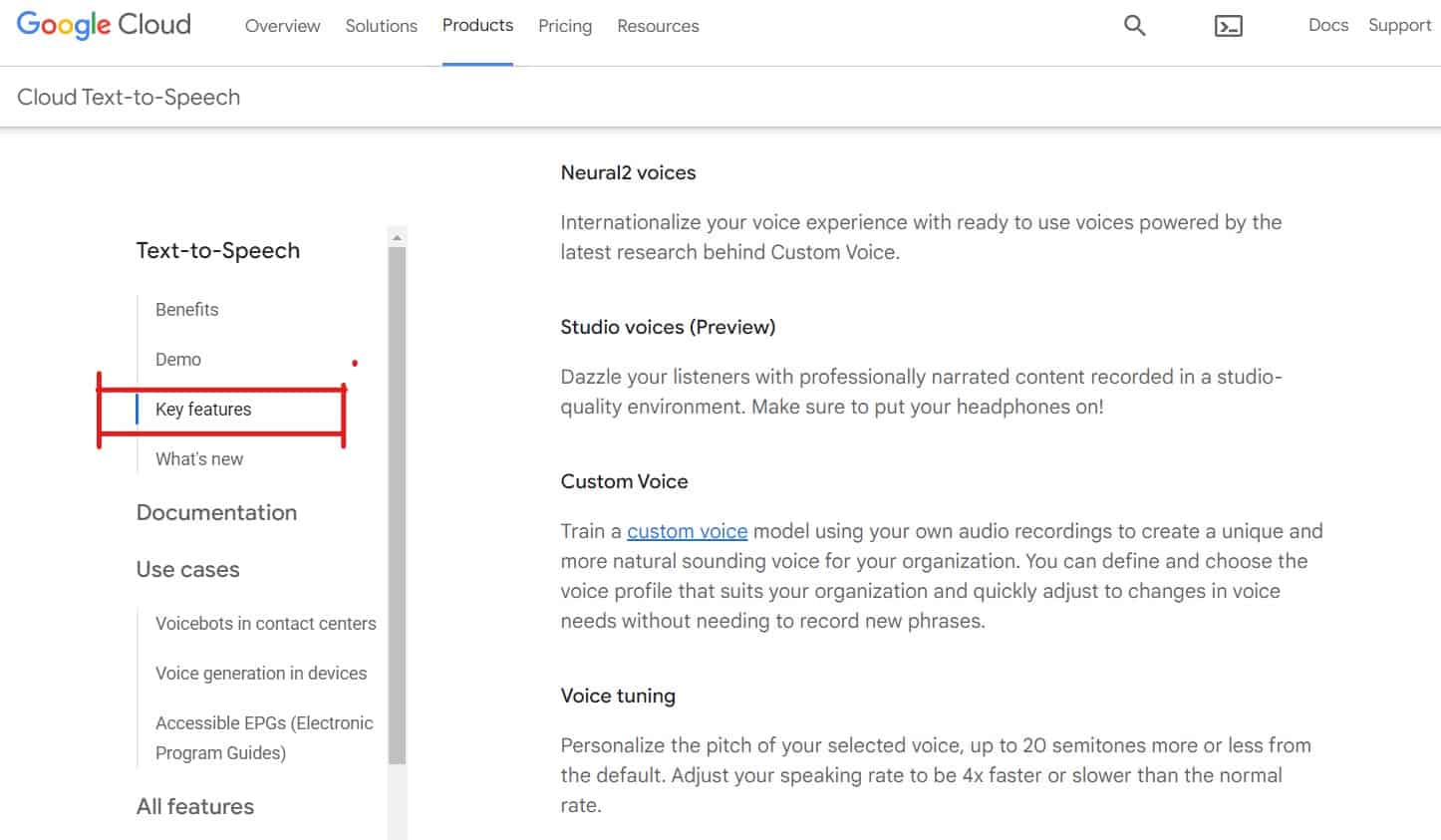Go to Voicebots in contact centers
Screen dimensions: 1441x840
coord(265,623)
